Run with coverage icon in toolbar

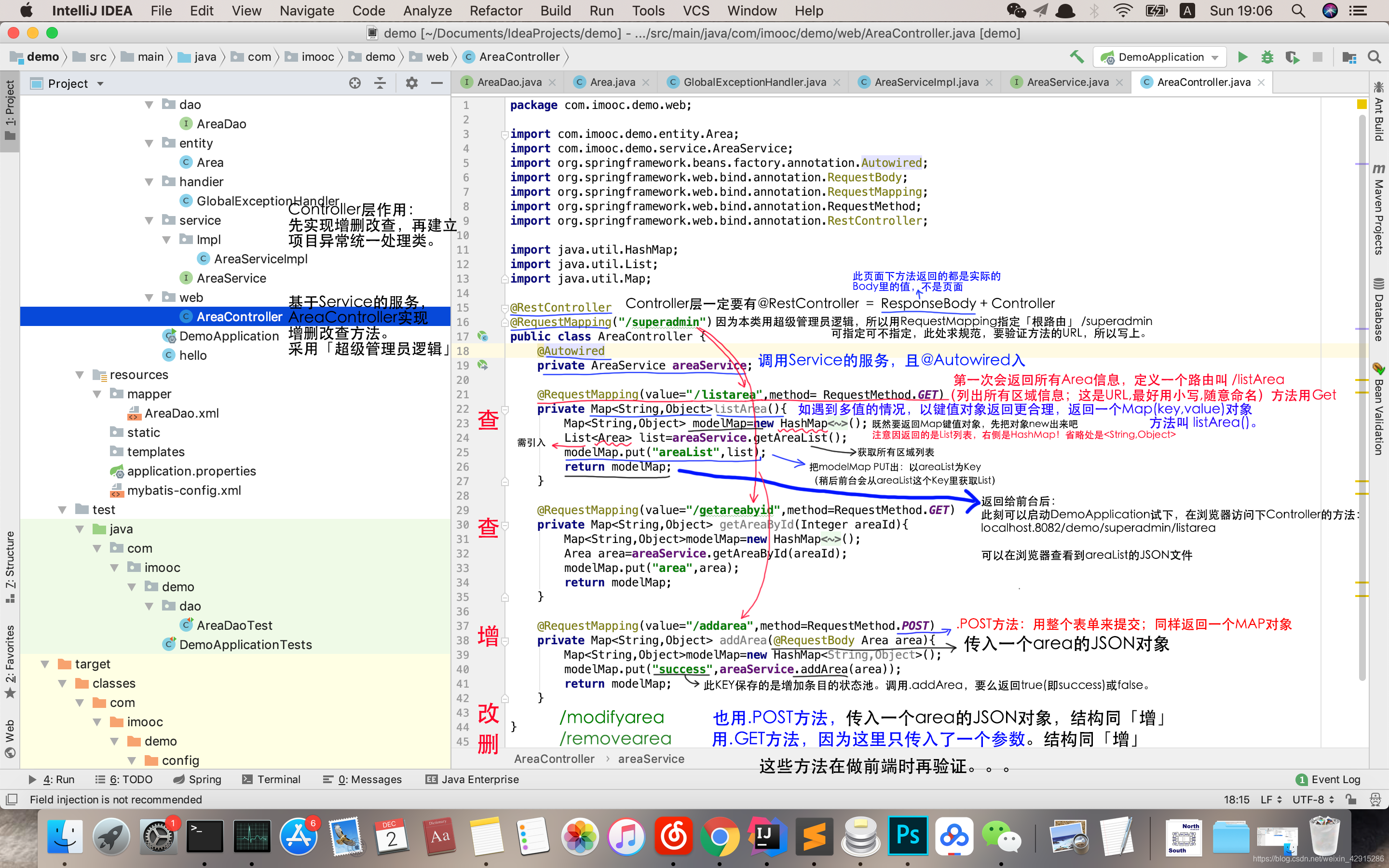[x=1292, y=57]
